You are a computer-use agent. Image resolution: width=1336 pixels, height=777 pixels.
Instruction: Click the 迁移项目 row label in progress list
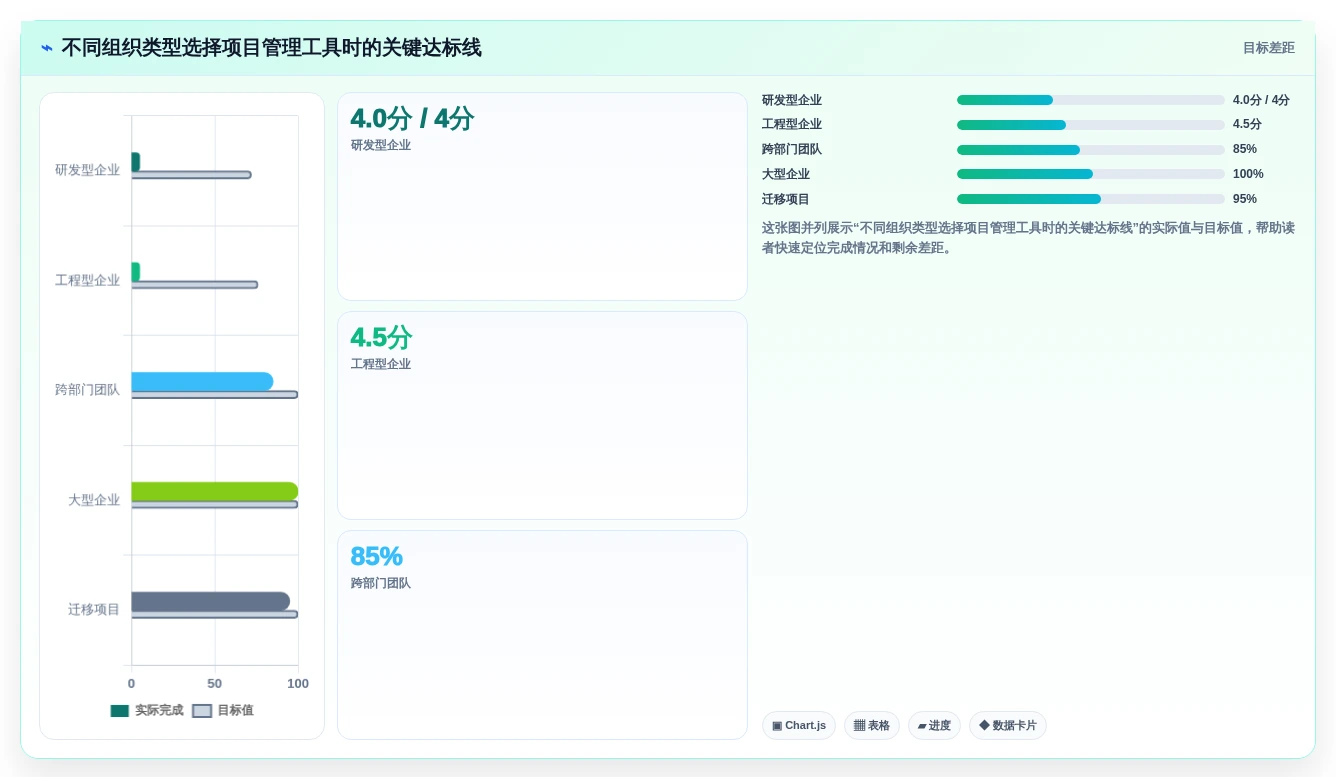[786, 199]
